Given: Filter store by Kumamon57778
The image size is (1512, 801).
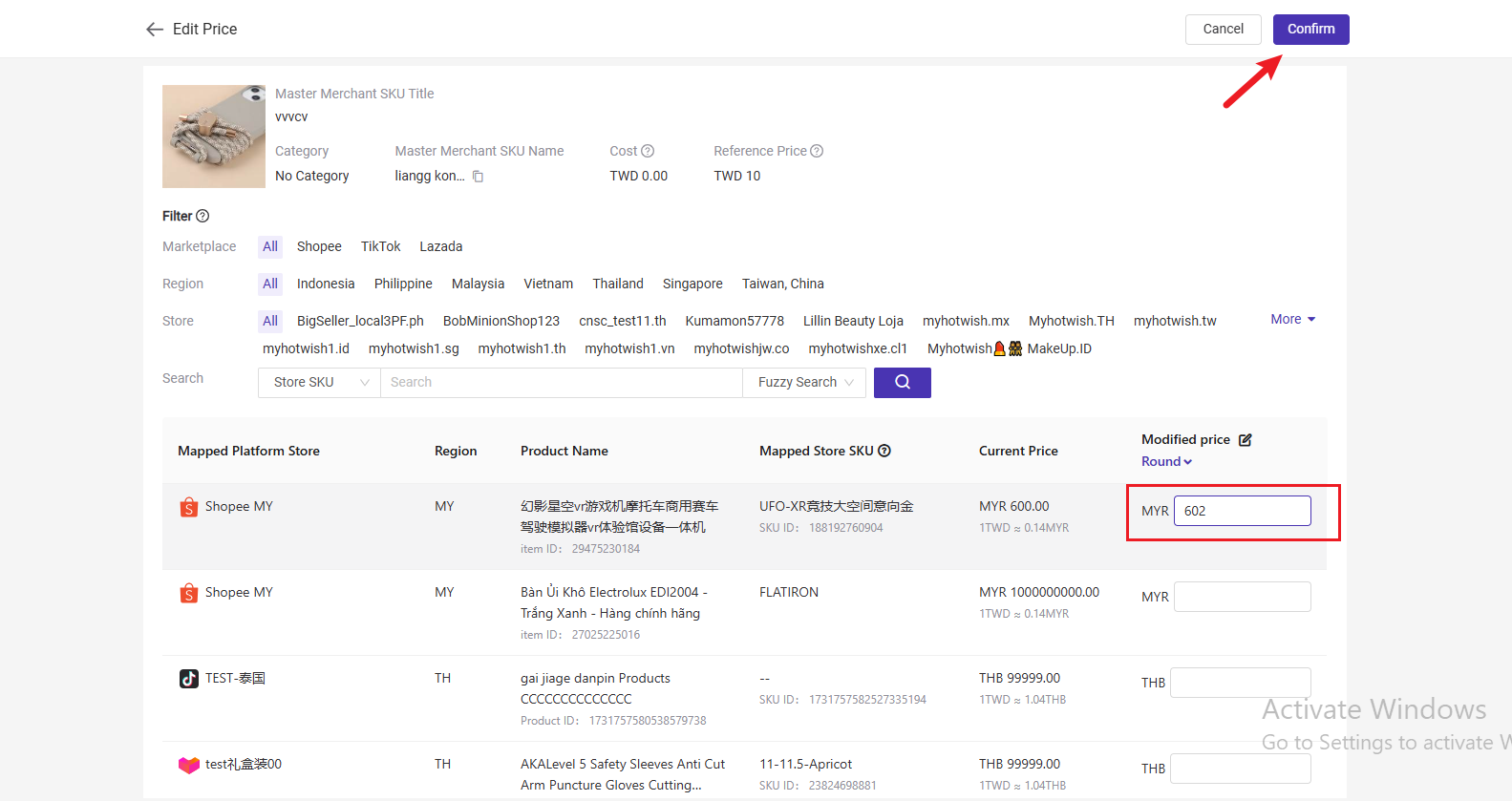Looking at the screenshot, I should (x=735, y=321).
